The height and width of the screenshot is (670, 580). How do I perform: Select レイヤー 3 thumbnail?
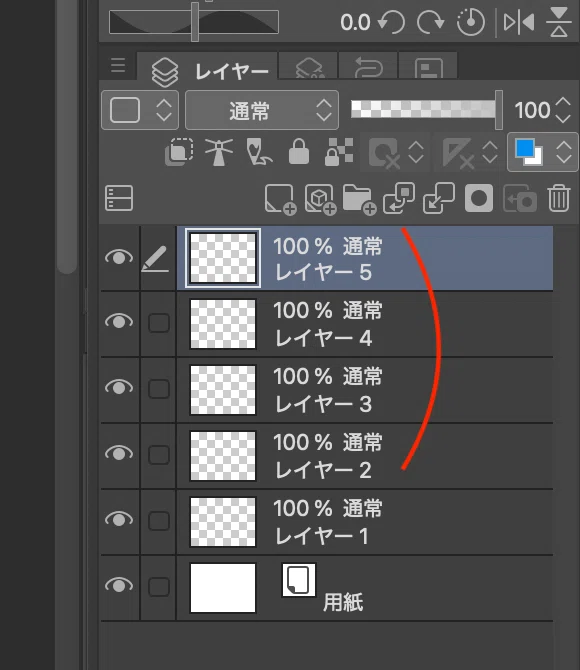click(x=223, y=390)
